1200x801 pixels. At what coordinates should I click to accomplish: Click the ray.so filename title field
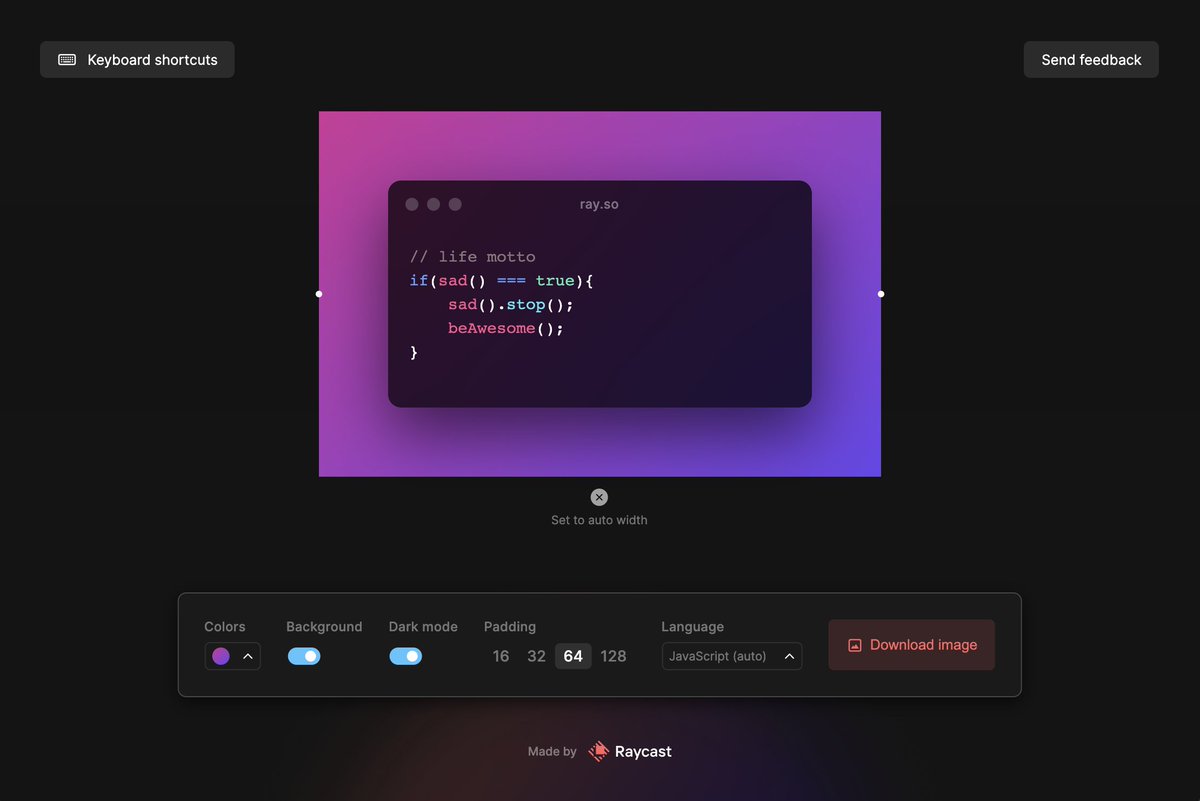click(599, 204)
